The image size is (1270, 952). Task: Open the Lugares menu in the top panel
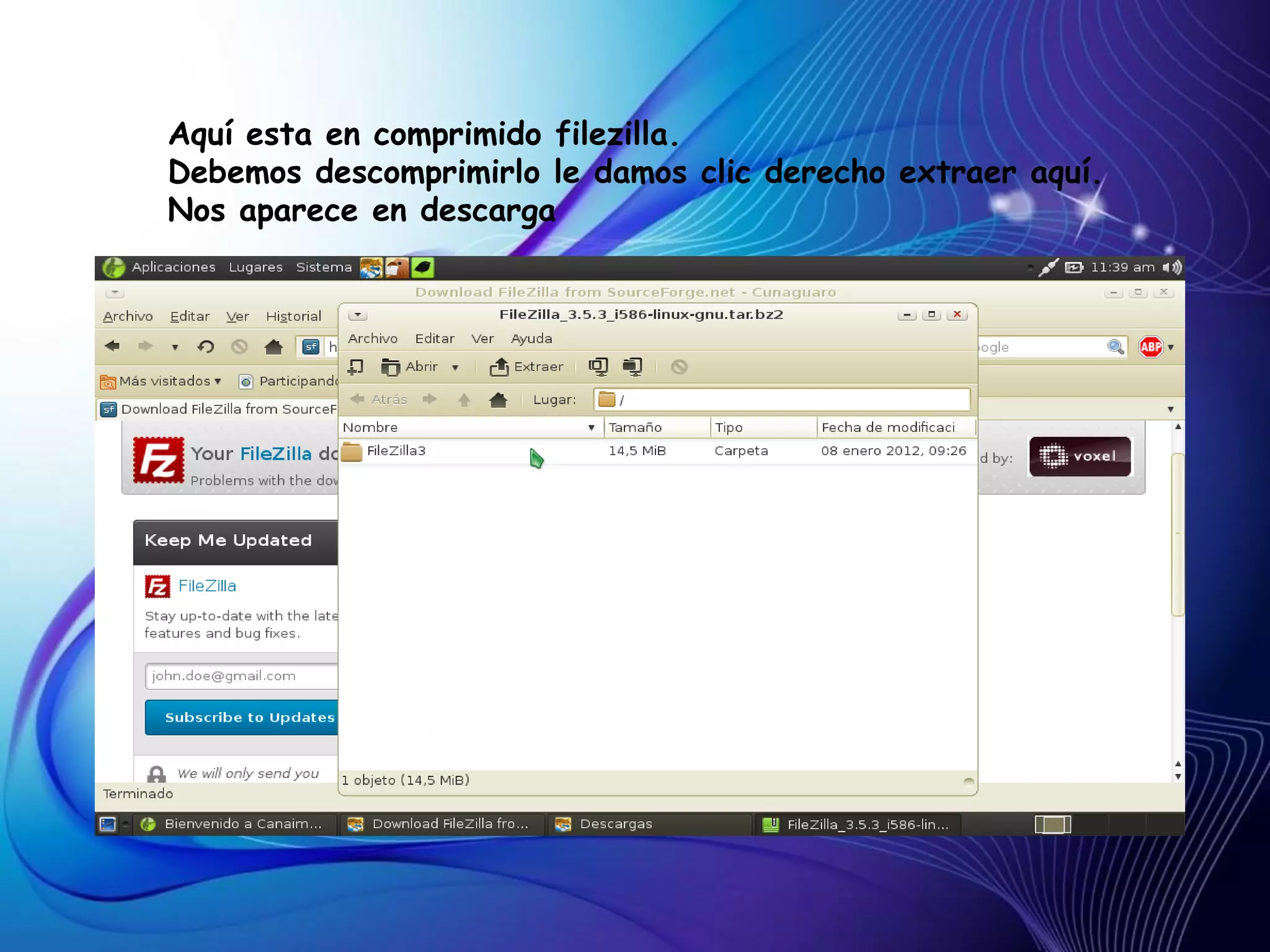tap(255, 267)
